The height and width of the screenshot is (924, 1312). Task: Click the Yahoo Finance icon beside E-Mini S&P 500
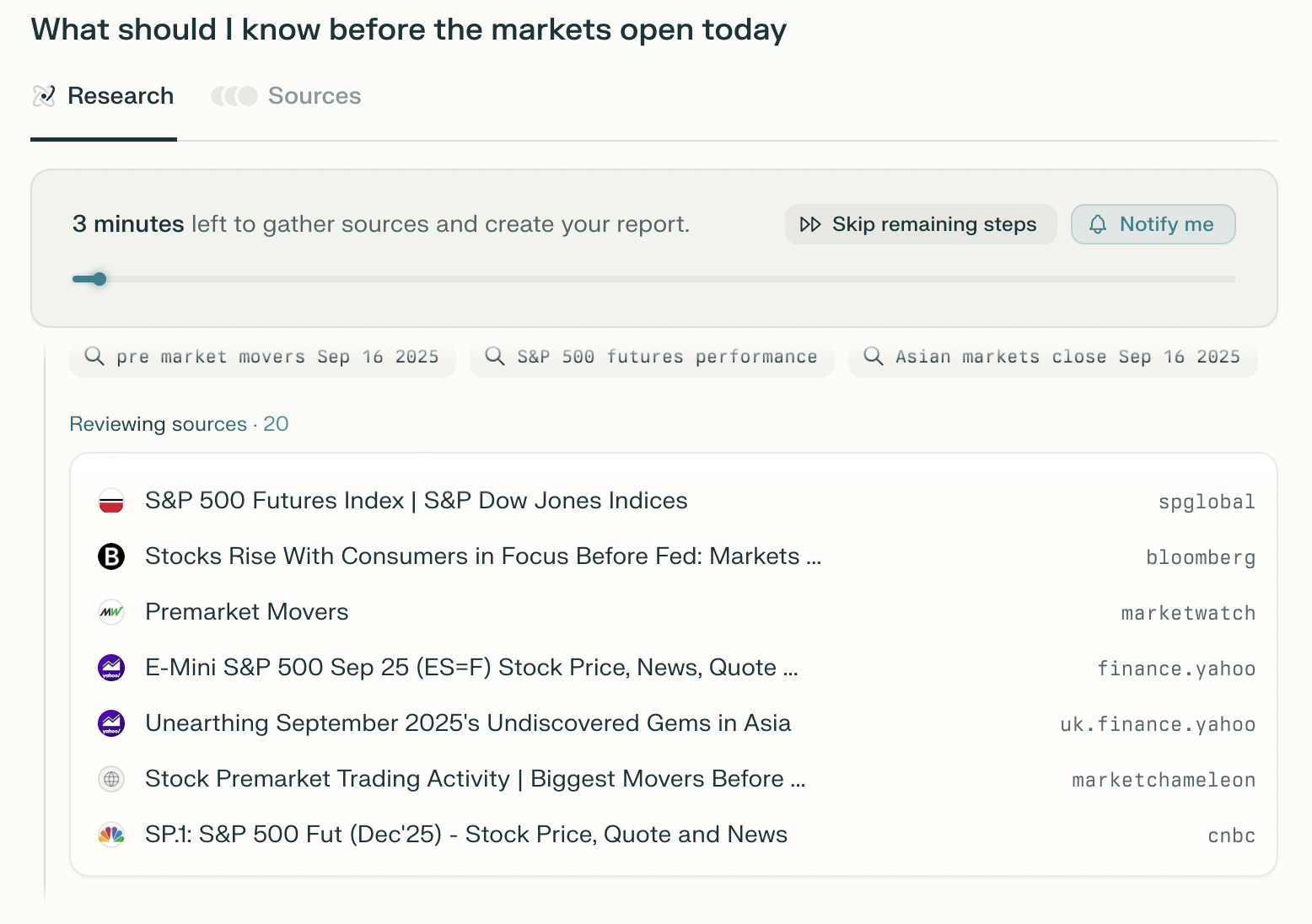pyautogui.click(x=111, y=669)
